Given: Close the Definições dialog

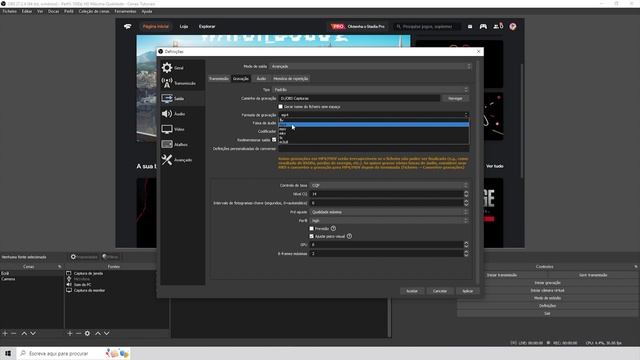Looking at the screenshot, I should click(479, 51).
